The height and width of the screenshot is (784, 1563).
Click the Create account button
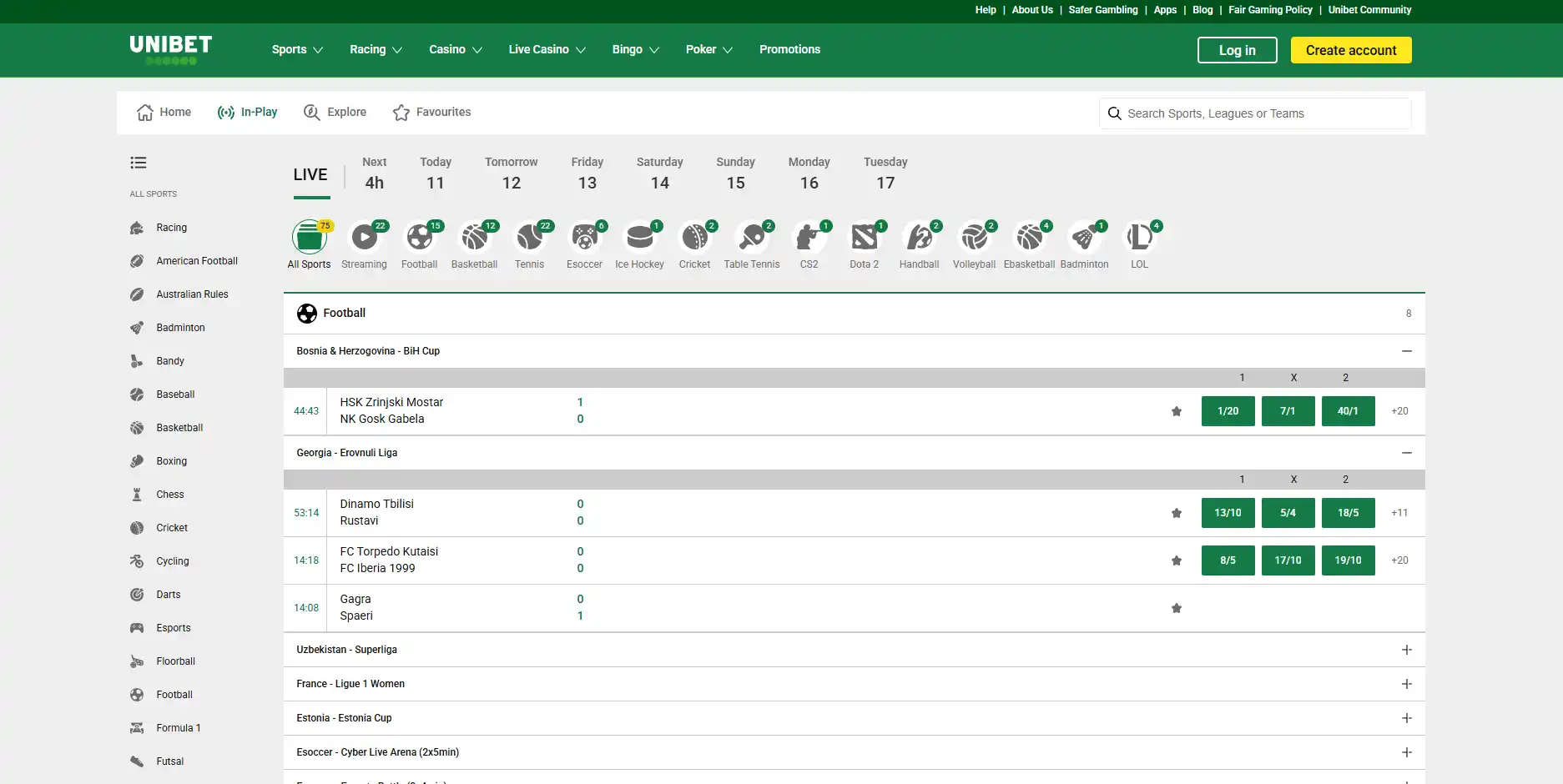coord(1351,50)
